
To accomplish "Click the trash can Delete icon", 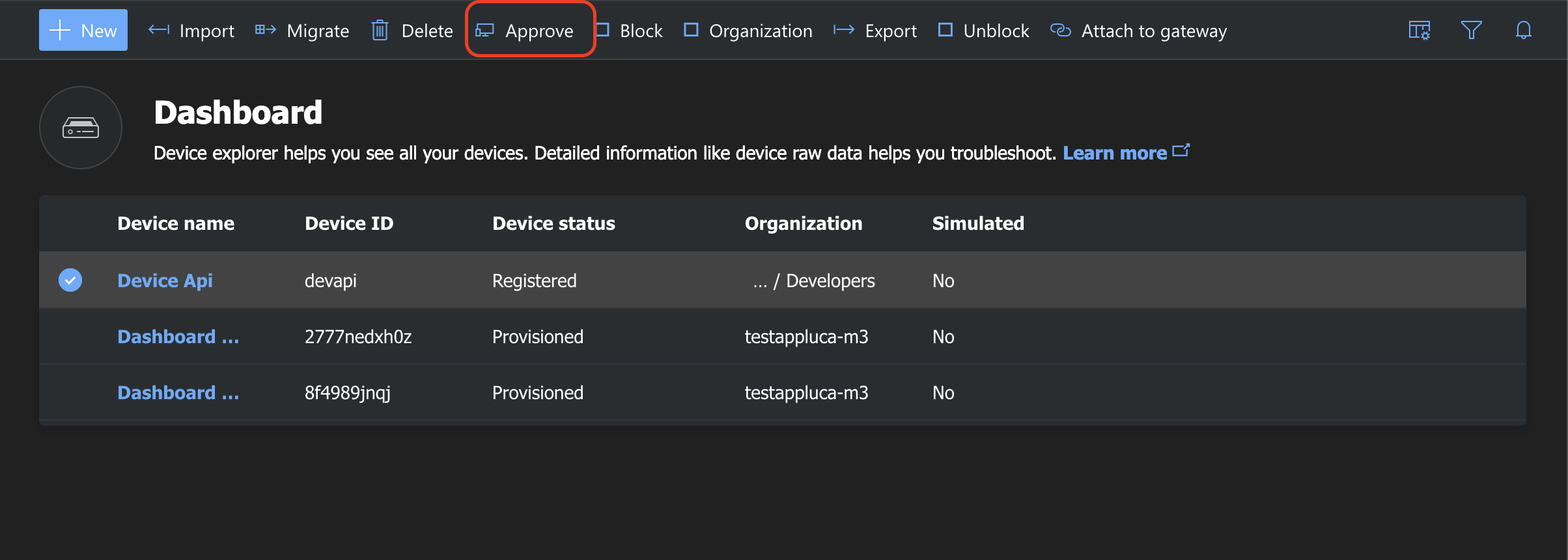I will coord(380,30).
